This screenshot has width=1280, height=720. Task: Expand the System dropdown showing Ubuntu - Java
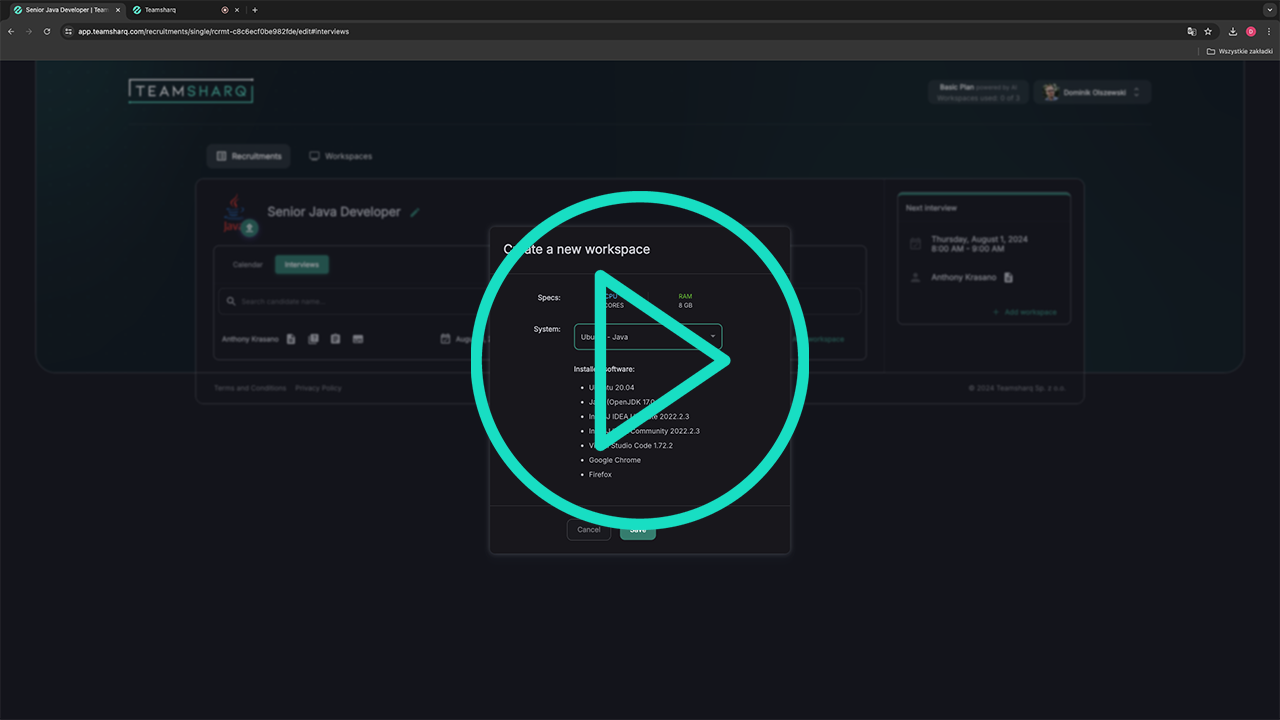pyautogui.click(x=648, y=337)
